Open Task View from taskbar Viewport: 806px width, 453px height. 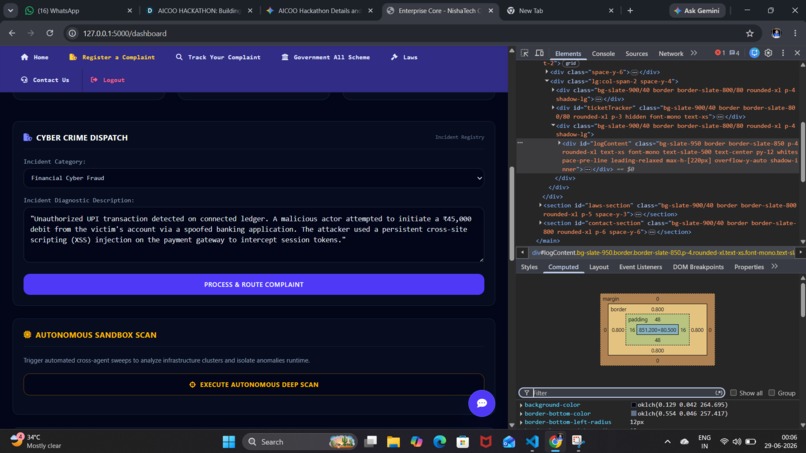(x=370, y=442)
